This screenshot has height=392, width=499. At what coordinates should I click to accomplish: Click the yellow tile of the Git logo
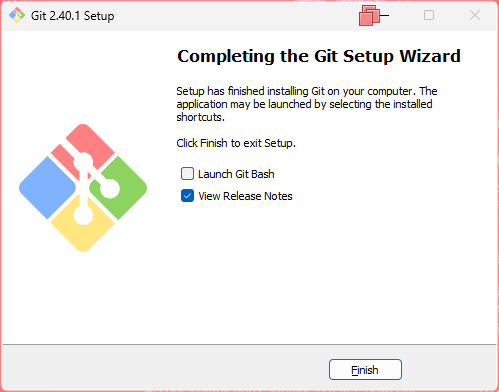click(x=83, y=225)
